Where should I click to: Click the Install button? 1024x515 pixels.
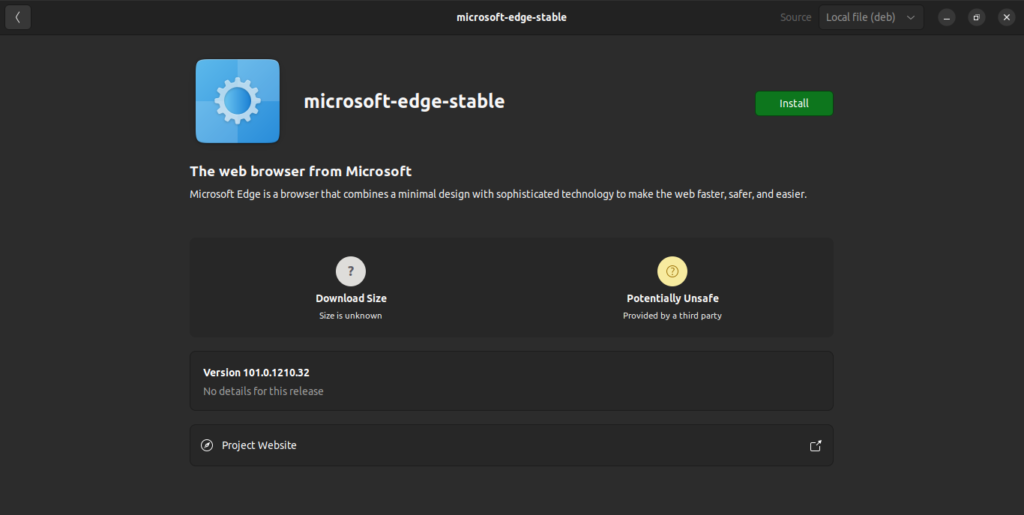pyautogui.click(x=793, y=103)
